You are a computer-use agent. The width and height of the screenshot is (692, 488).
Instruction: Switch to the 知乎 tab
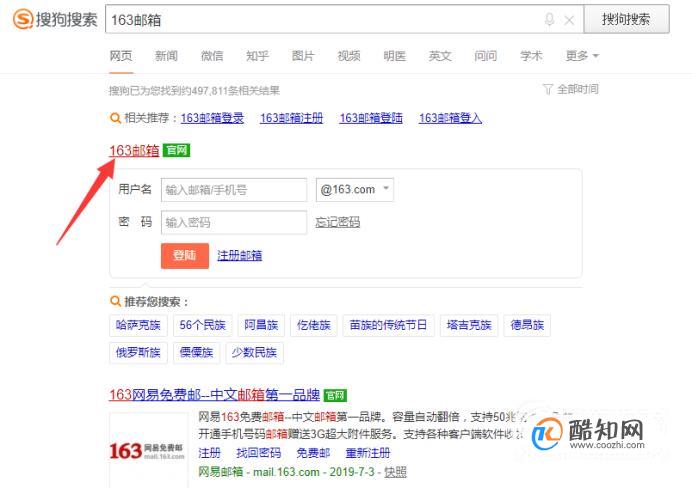258,56
